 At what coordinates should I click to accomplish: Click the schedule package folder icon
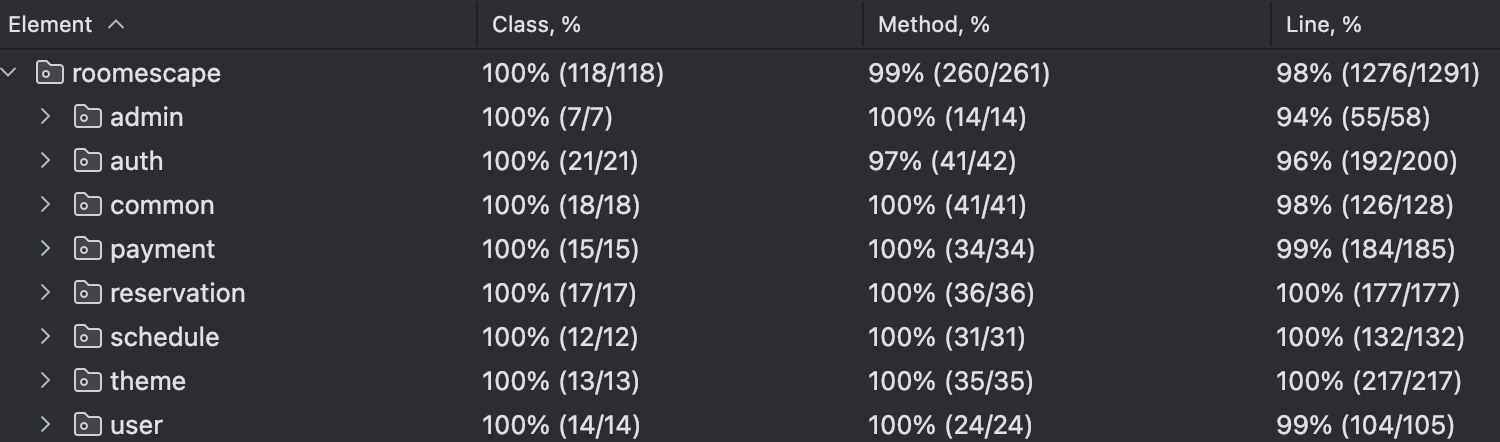(x=88, y=337)
